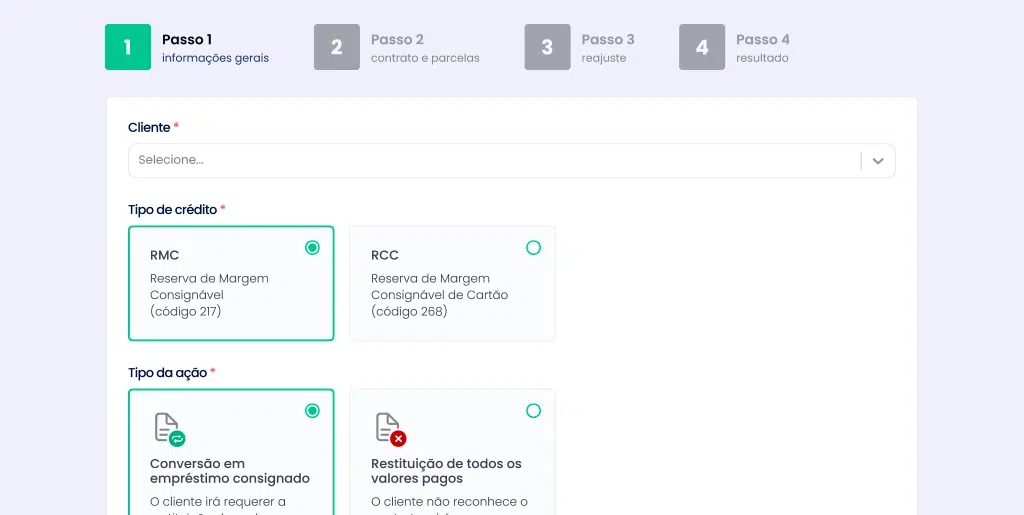
Task: Go to Passo 3 reajuste tab
Action: click(x=607, y=48)
